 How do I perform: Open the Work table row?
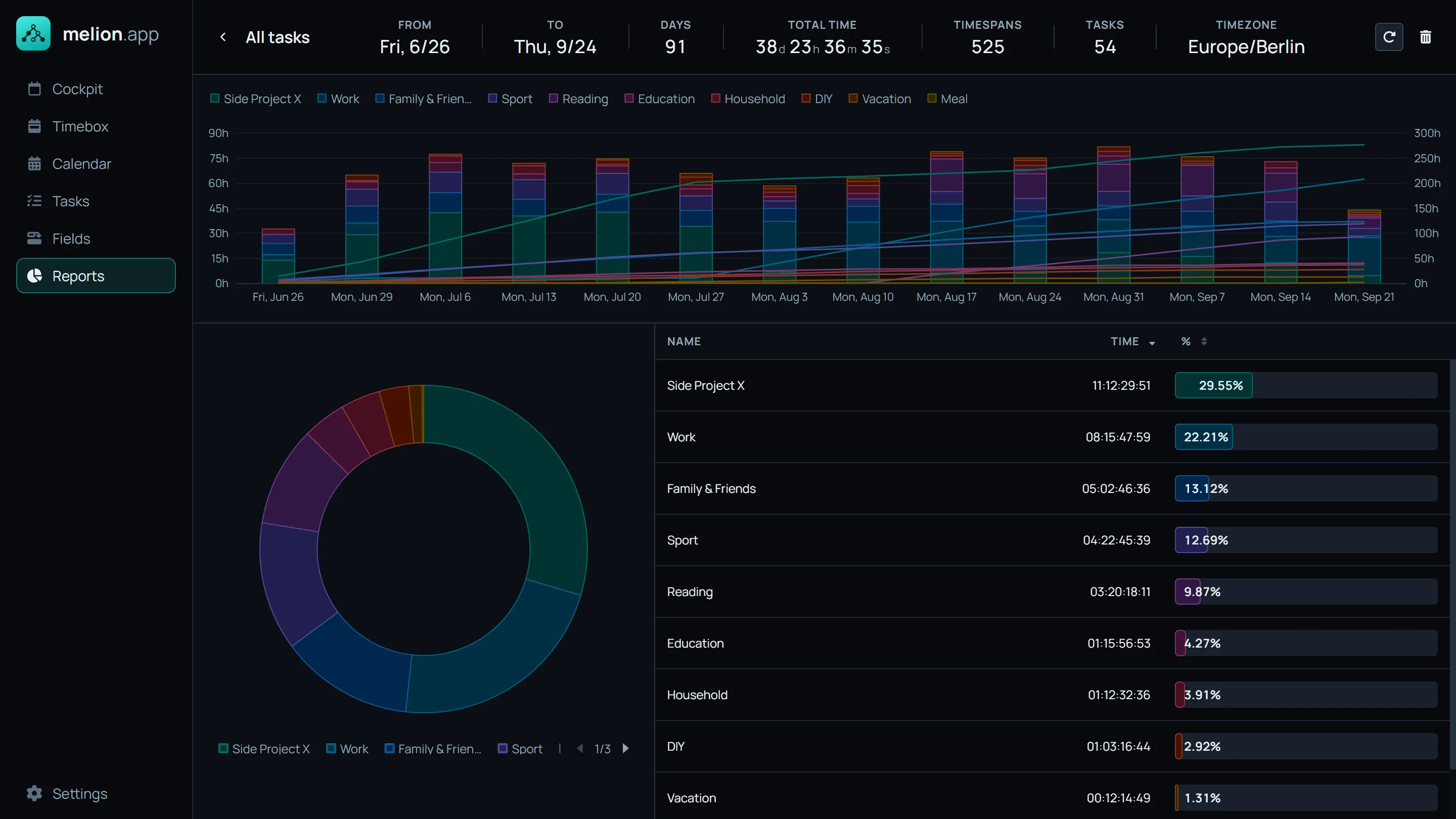1052,437
